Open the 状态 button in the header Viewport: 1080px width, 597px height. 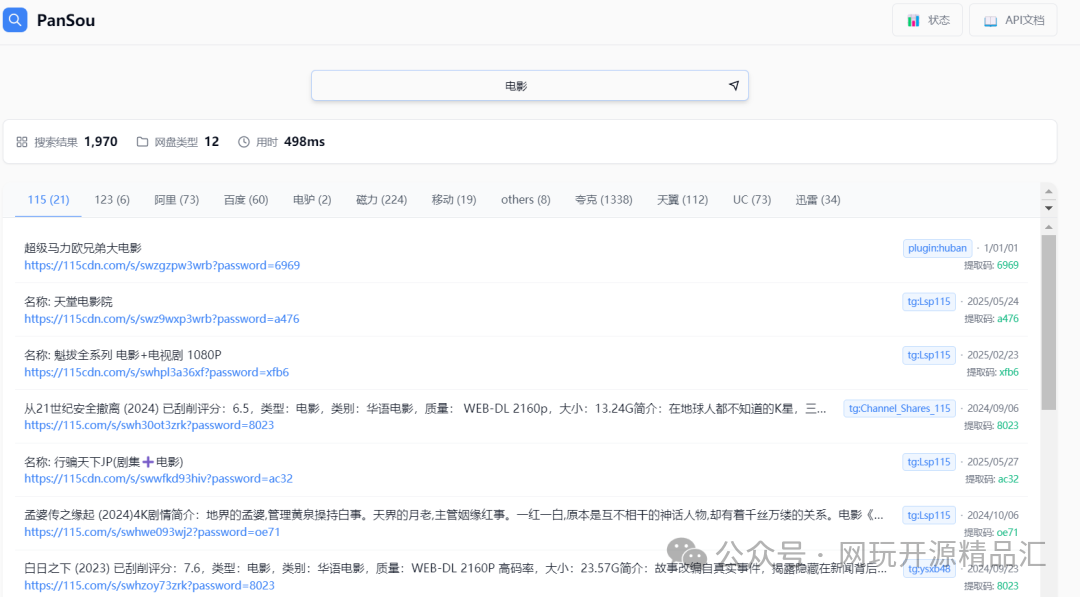[x=927, y=19]
